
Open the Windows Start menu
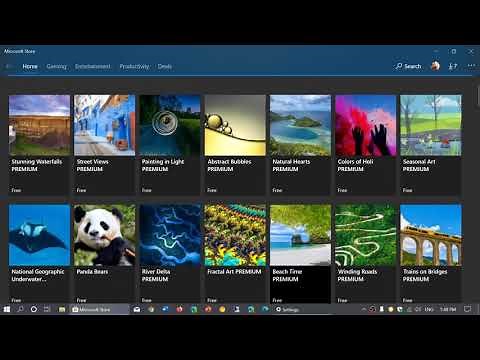(x=7, y=309)
